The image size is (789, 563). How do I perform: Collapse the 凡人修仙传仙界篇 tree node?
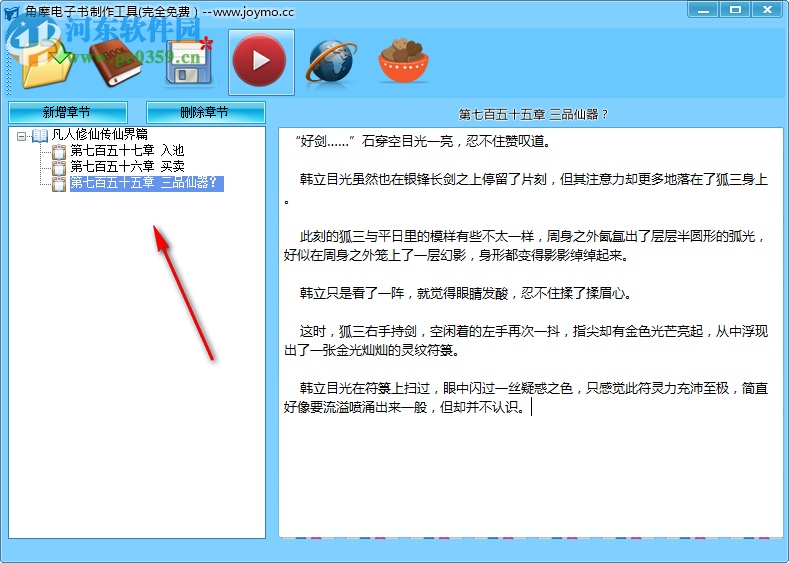pos(21,136)
